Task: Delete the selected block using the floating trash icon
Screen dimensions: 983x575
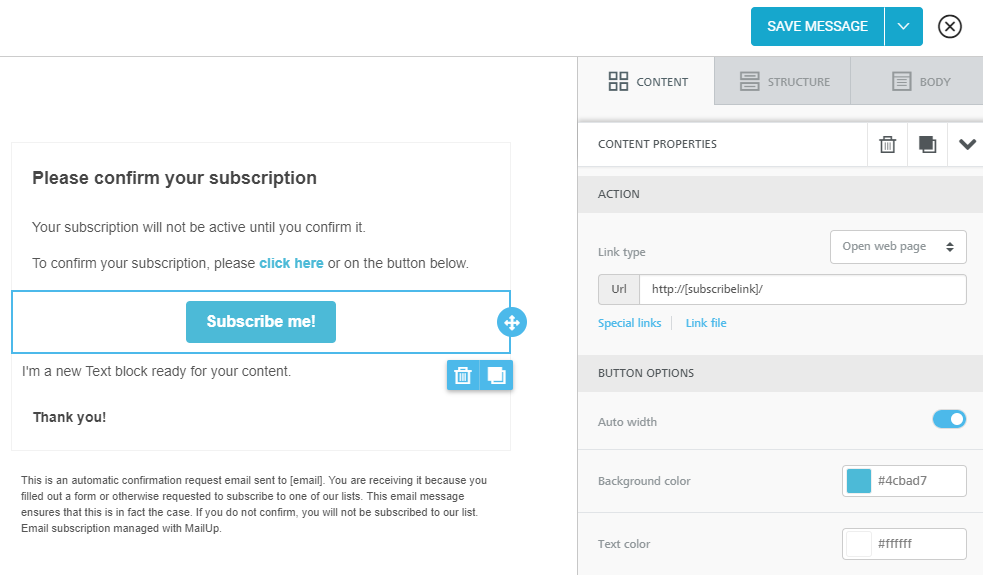Action: tap(463, 375)
